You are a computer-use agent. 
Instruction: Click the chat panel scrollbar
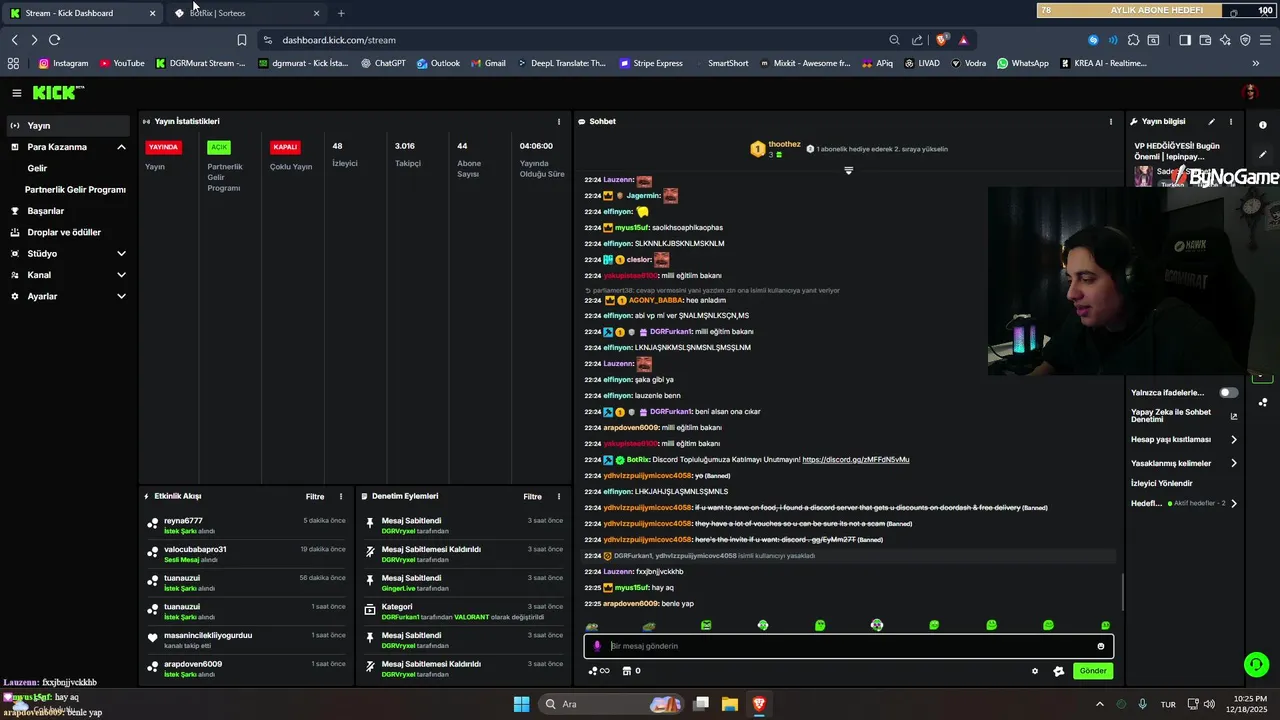pyautogui.click(x=1121, y=592)
